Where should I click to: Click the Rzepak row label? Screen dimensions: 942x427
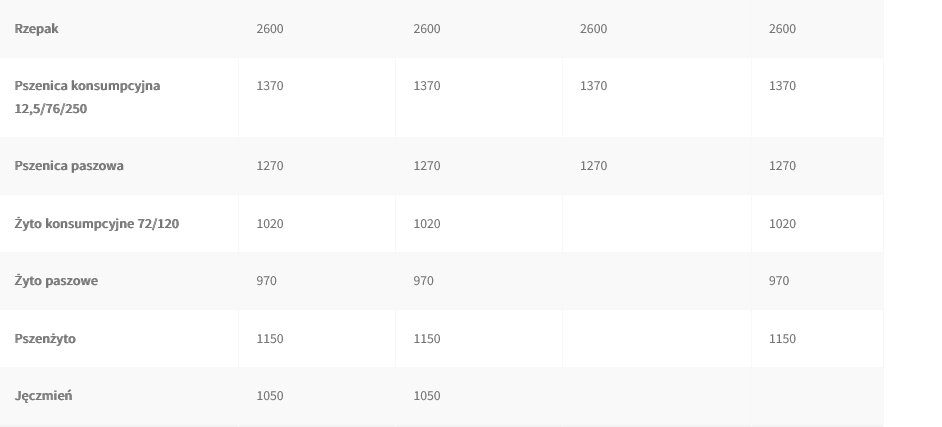(x=36, y=29)
